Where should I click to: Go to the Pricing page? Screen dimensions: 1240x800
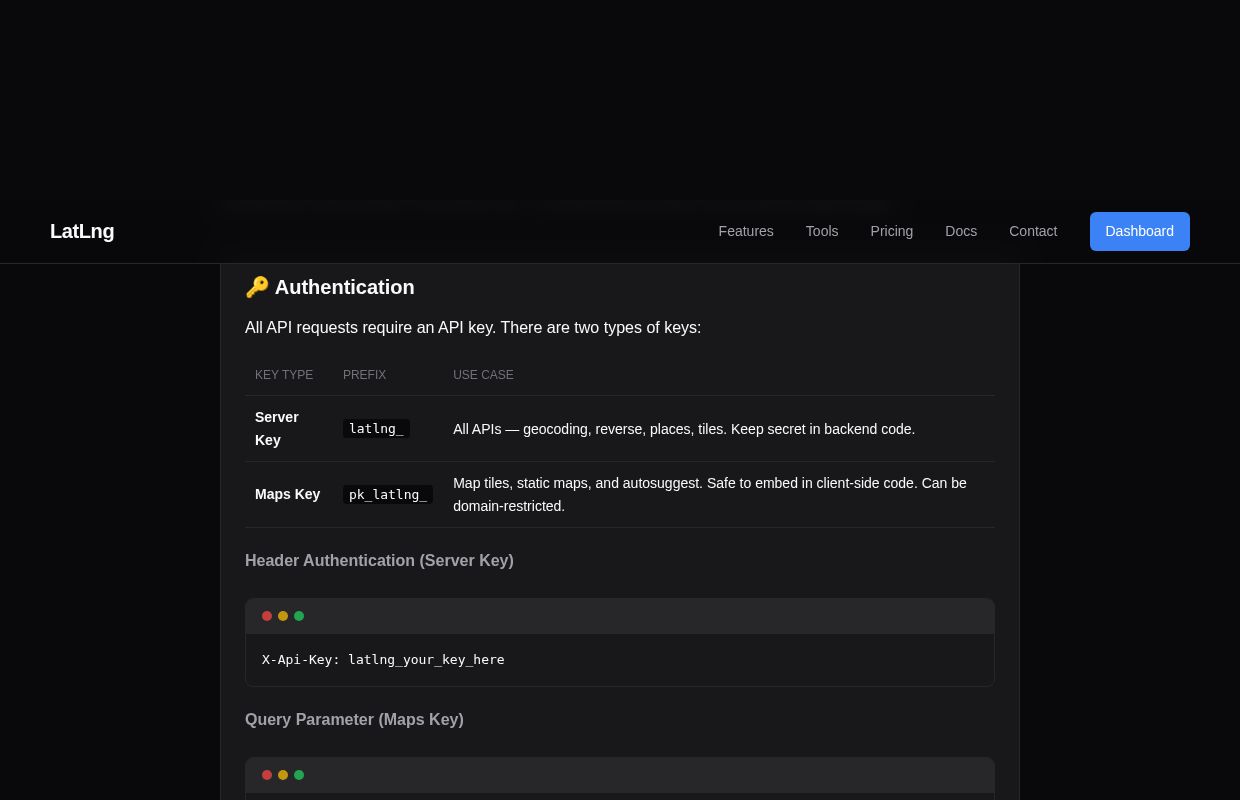(892, 231)
